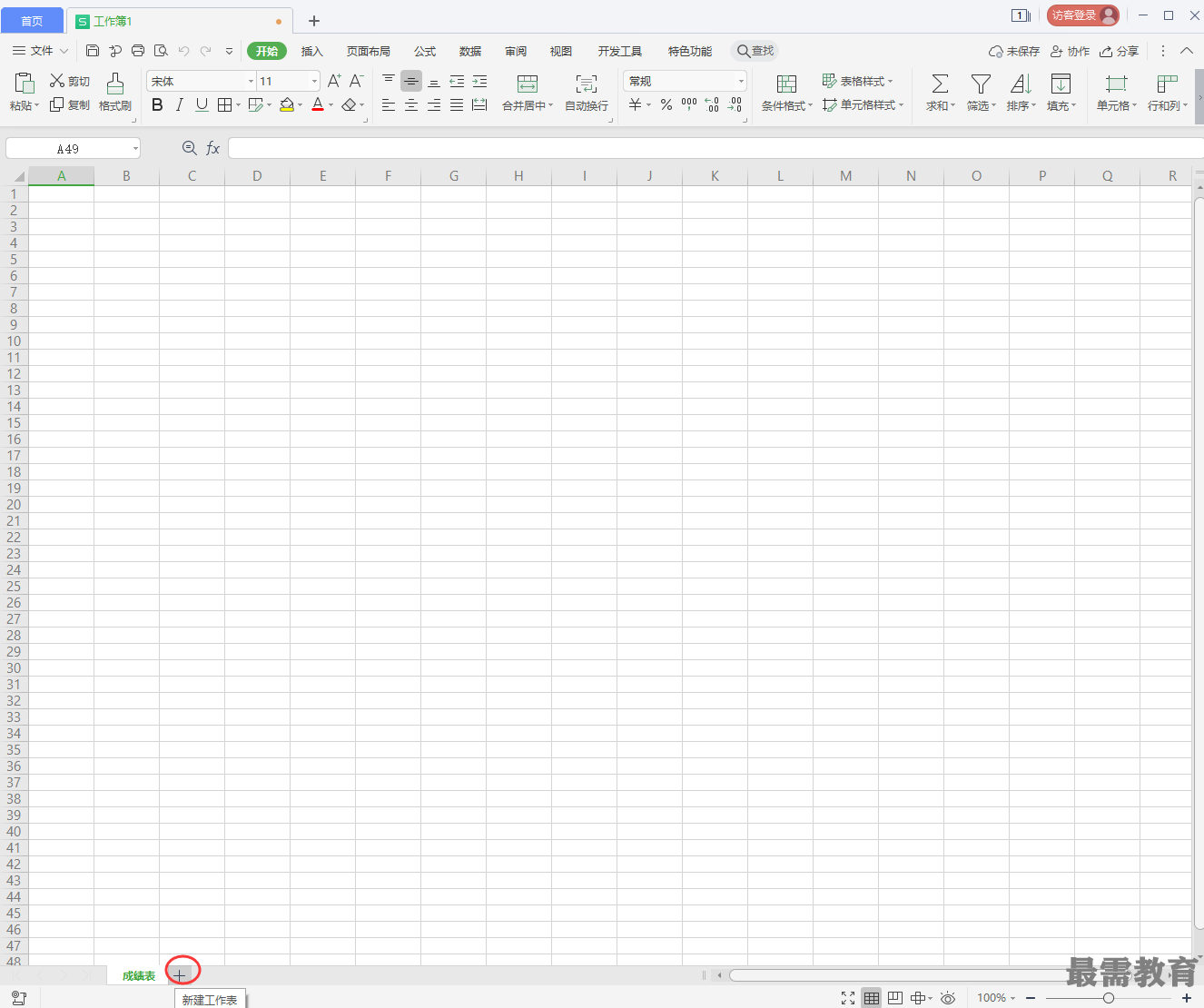Switch to the Data (数据) tab
Screen dimensions: 1204x1008
click(x=470, y=51)
